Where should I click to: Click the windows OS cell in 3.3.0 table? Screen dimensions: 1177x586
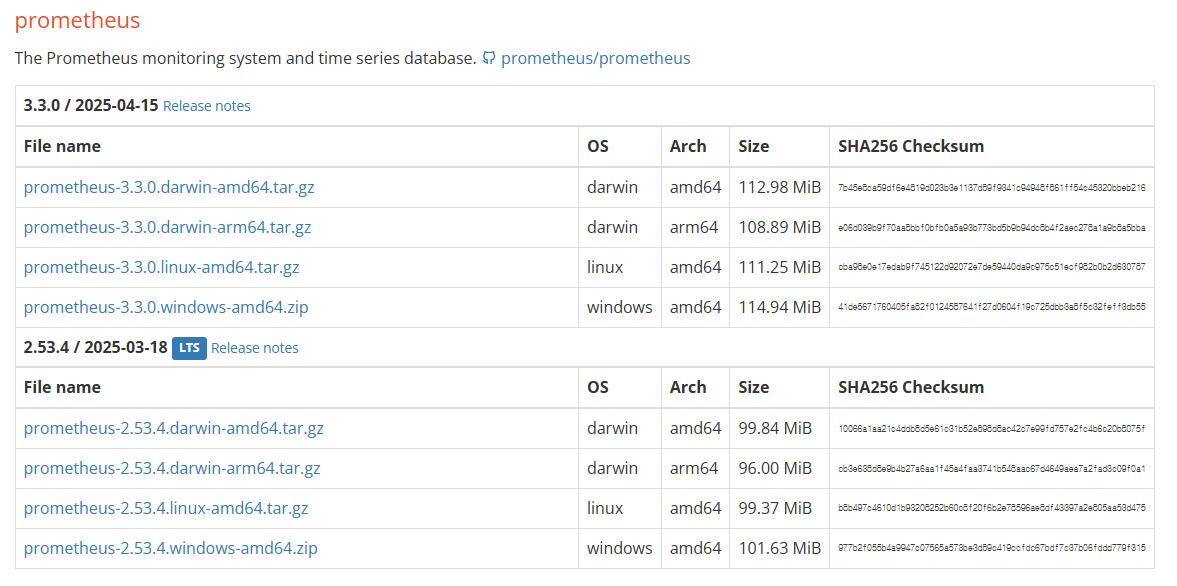619,307
